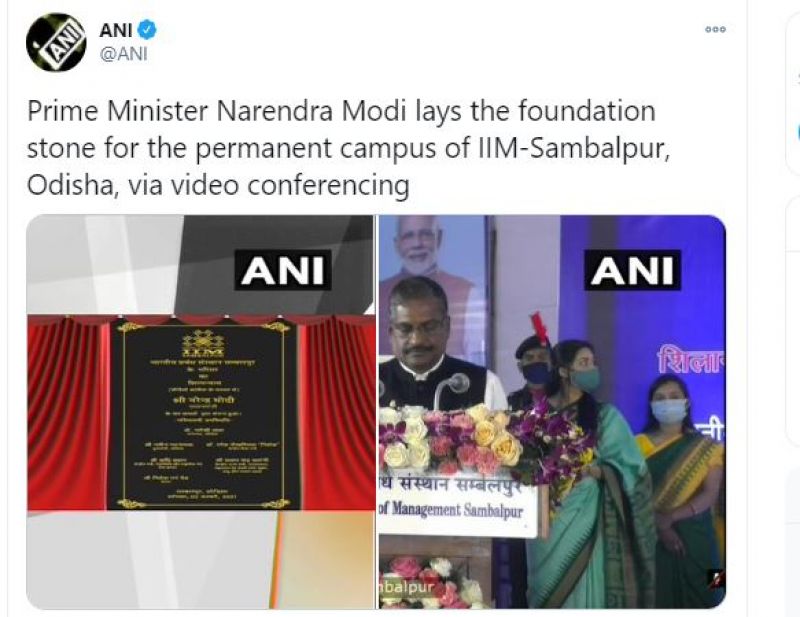The height and width of the screenshot is (617, 800).
Task: Open the ANI display name link
Action: click(116, 30)
